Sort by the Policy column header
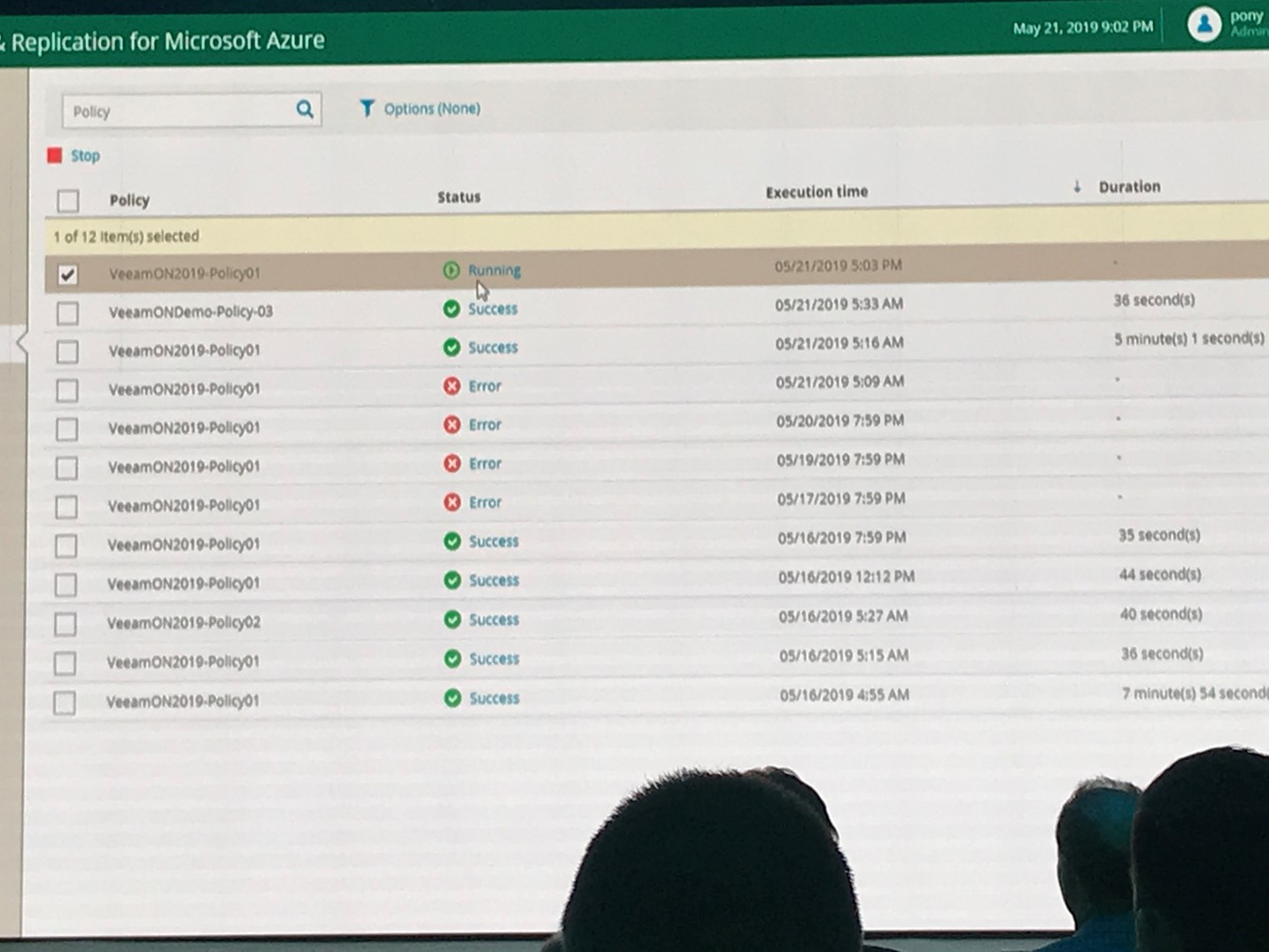The height and width of the screenshot is (952, 1269). (129, 200)
